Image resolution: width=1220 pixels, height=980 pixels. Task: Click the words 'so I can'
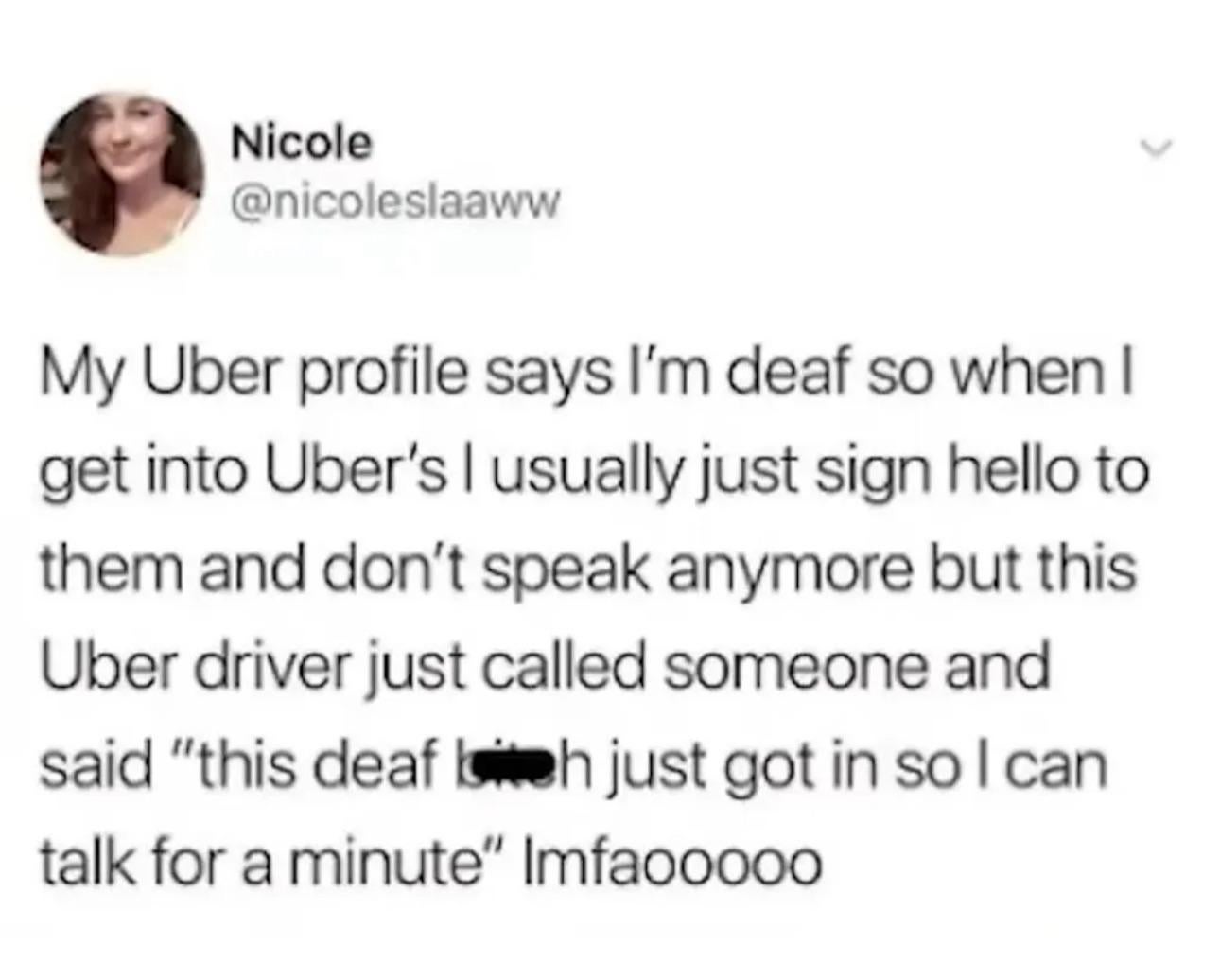(x=992, y=765)
